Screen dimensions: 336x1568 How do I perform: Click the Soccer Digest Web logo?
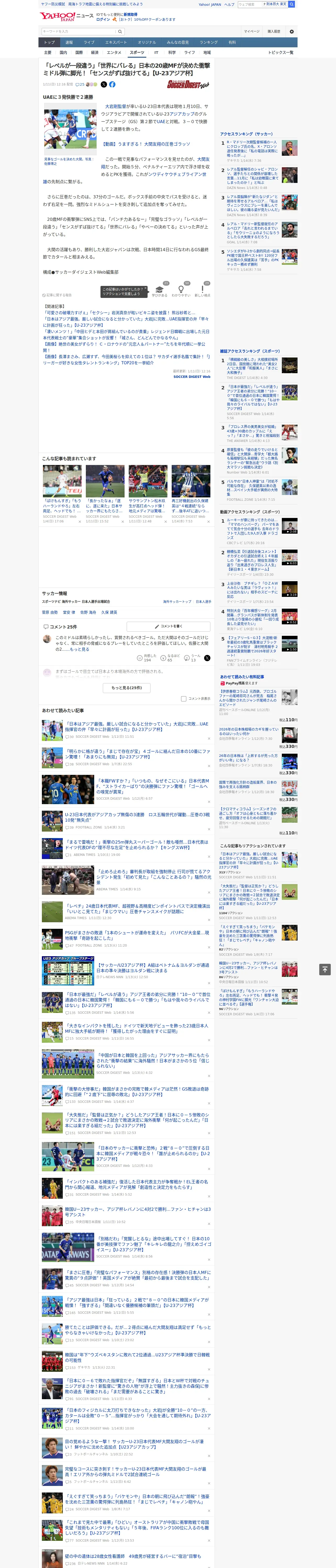(x=188, y=85)
